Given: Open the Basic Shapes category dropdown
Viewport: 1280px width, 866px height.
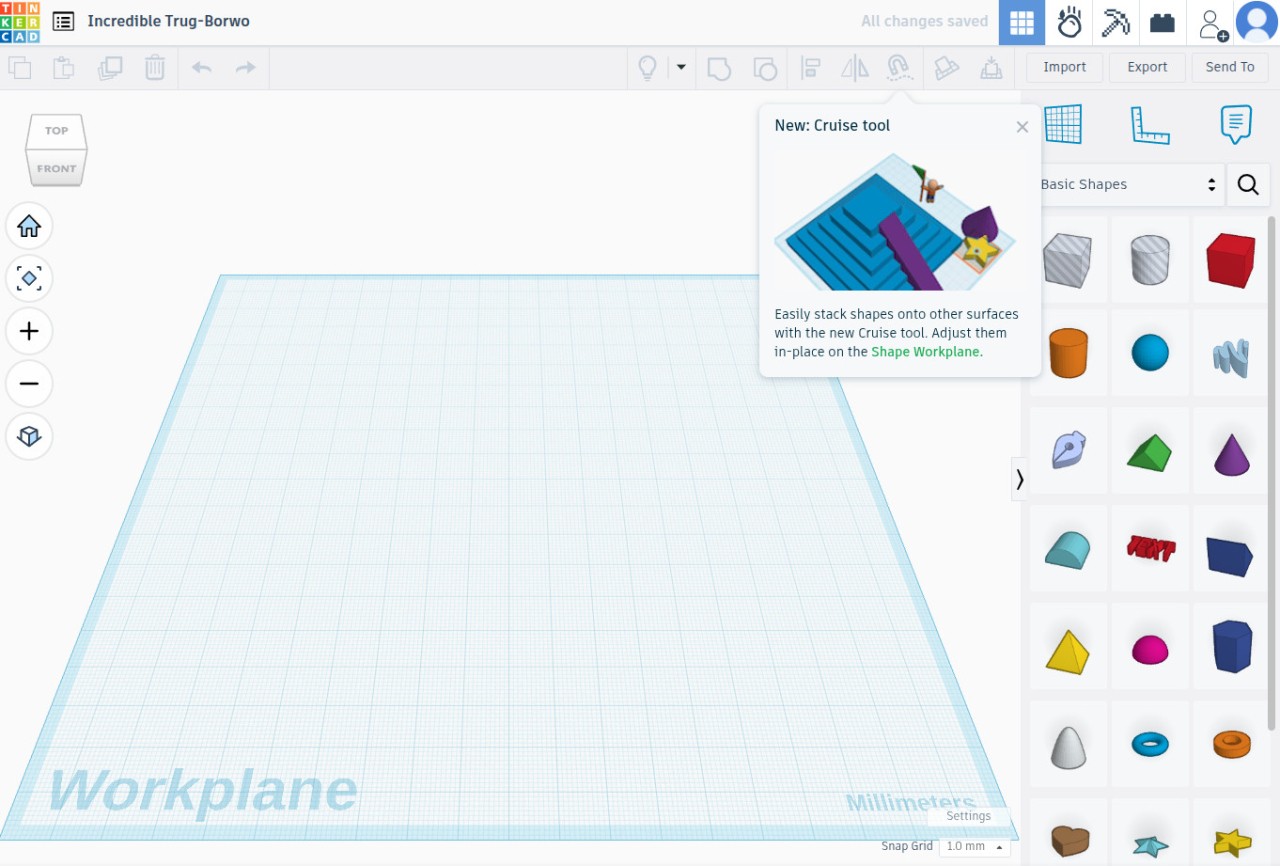Looking at the screenshot, I should pyautogui.click(x=1127, y=185).
